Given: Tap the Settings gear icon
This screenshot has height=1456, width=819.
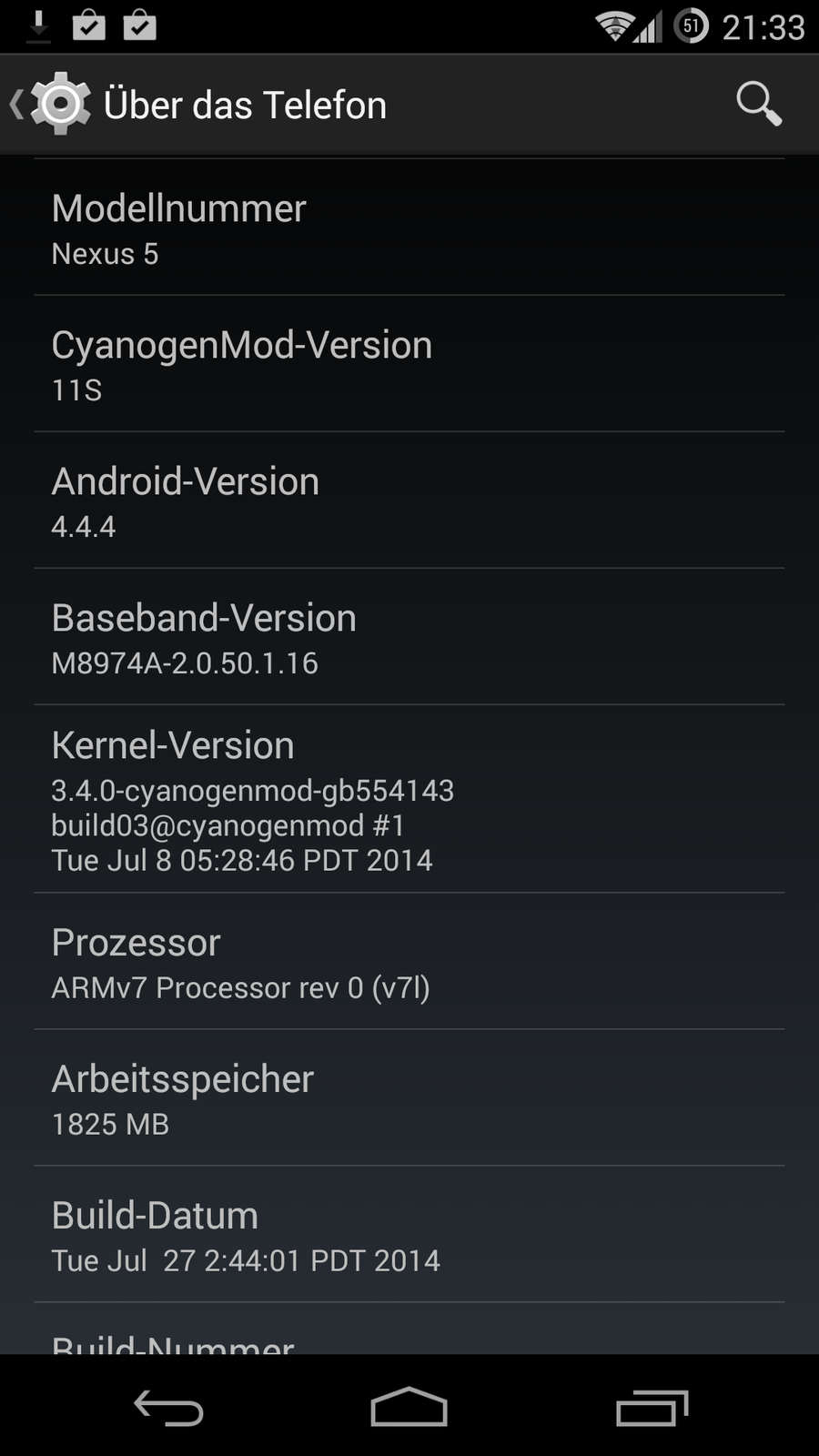Looking at the screenshot, I should pos(61,104).
